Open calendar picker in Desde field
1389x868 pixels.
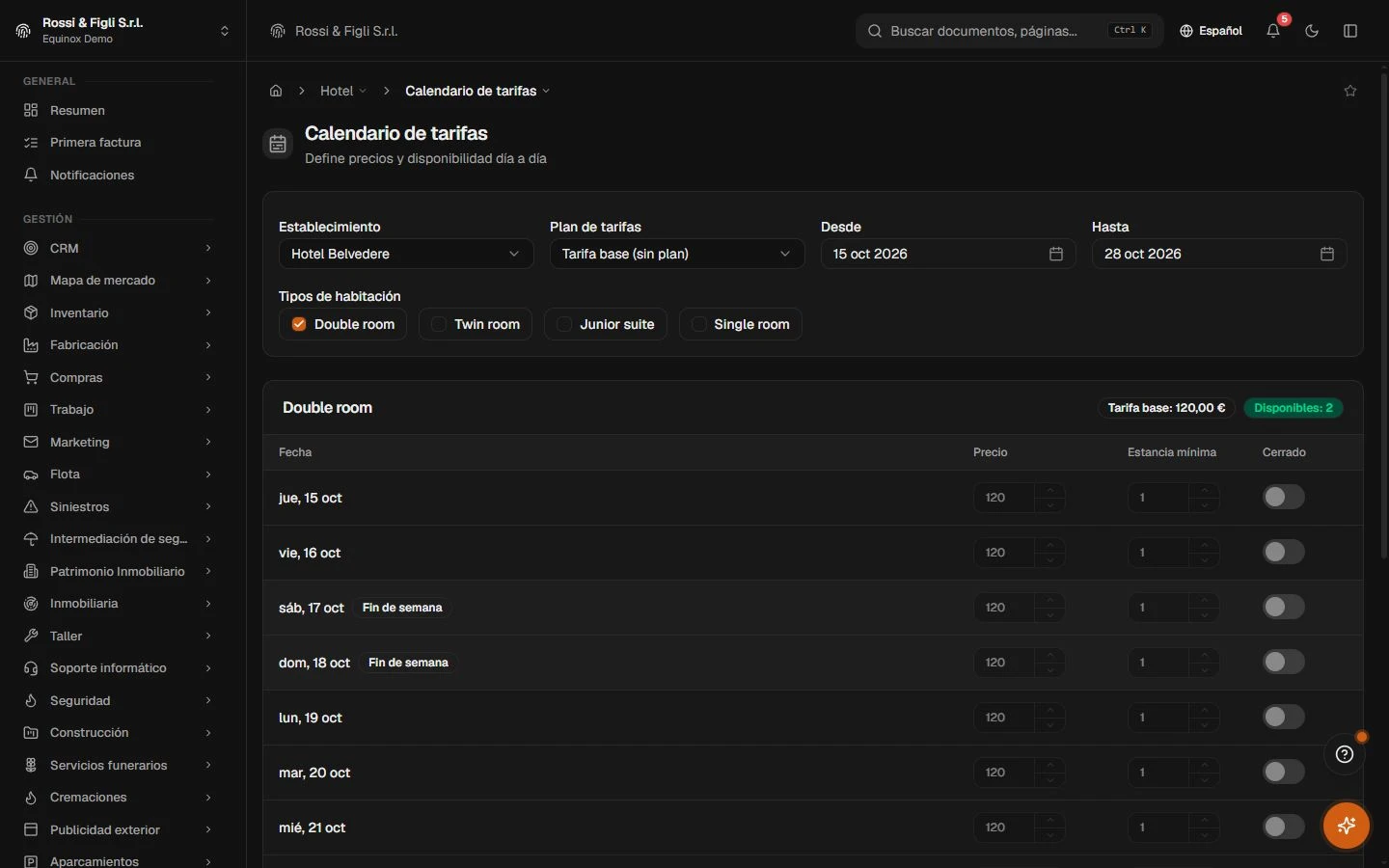[1056, 254]
